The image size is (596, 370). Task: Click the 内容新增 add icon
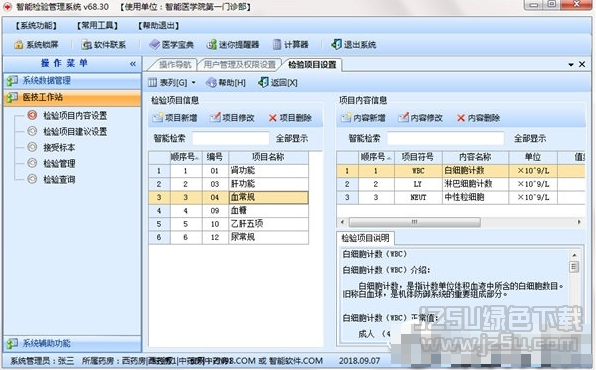(x=346, y=118)
